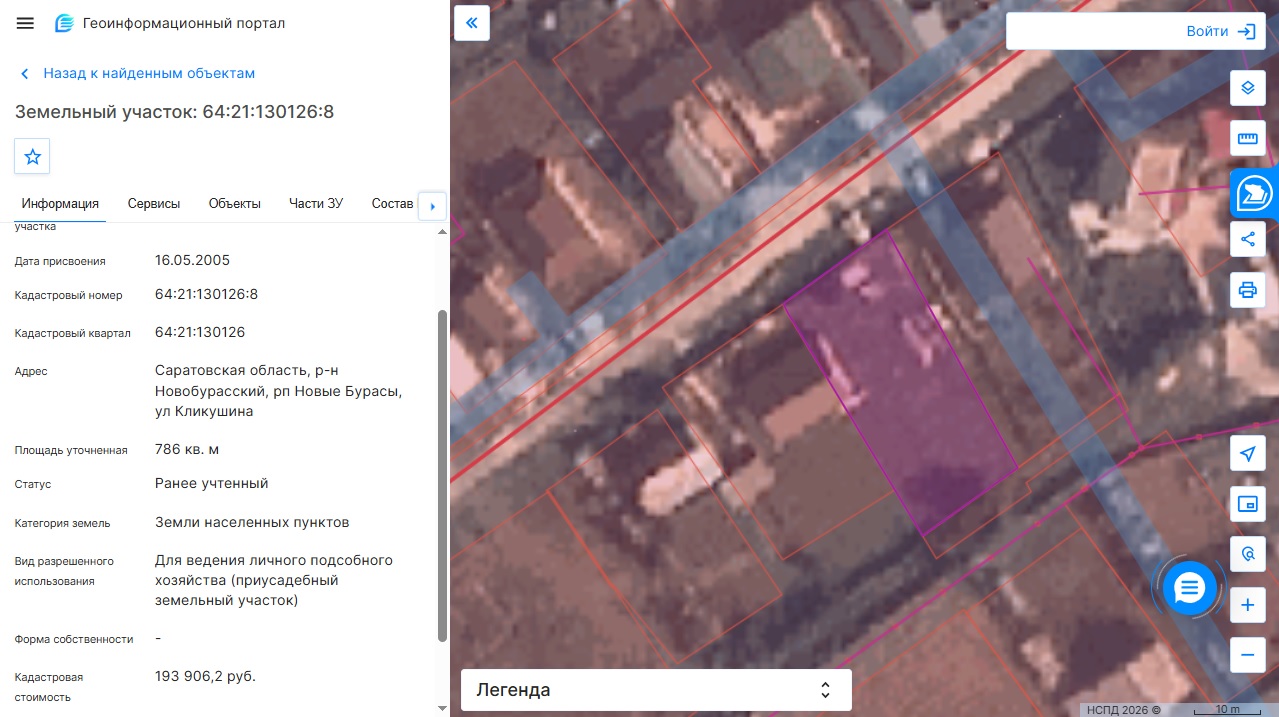Select the purple highlighted parcel on the map

coord(900,382)
